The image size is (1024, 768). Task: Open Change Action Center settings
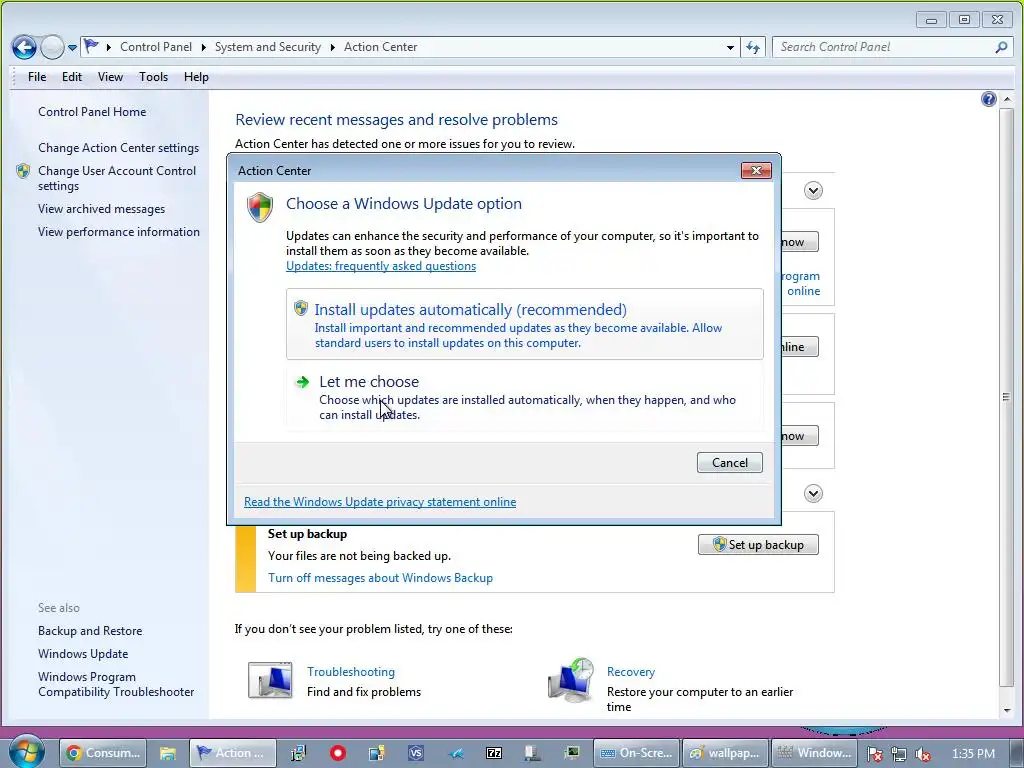(118, 148)
